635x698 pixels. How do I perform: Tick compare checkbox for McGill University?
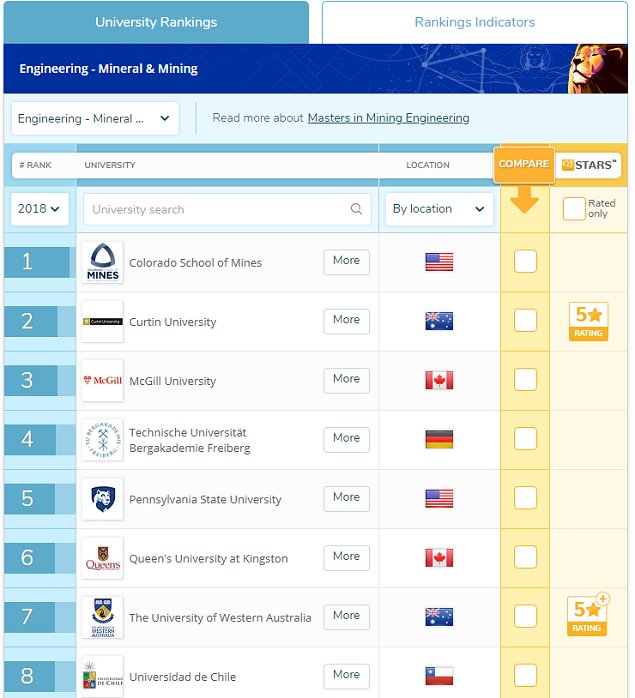coord(525,380)
